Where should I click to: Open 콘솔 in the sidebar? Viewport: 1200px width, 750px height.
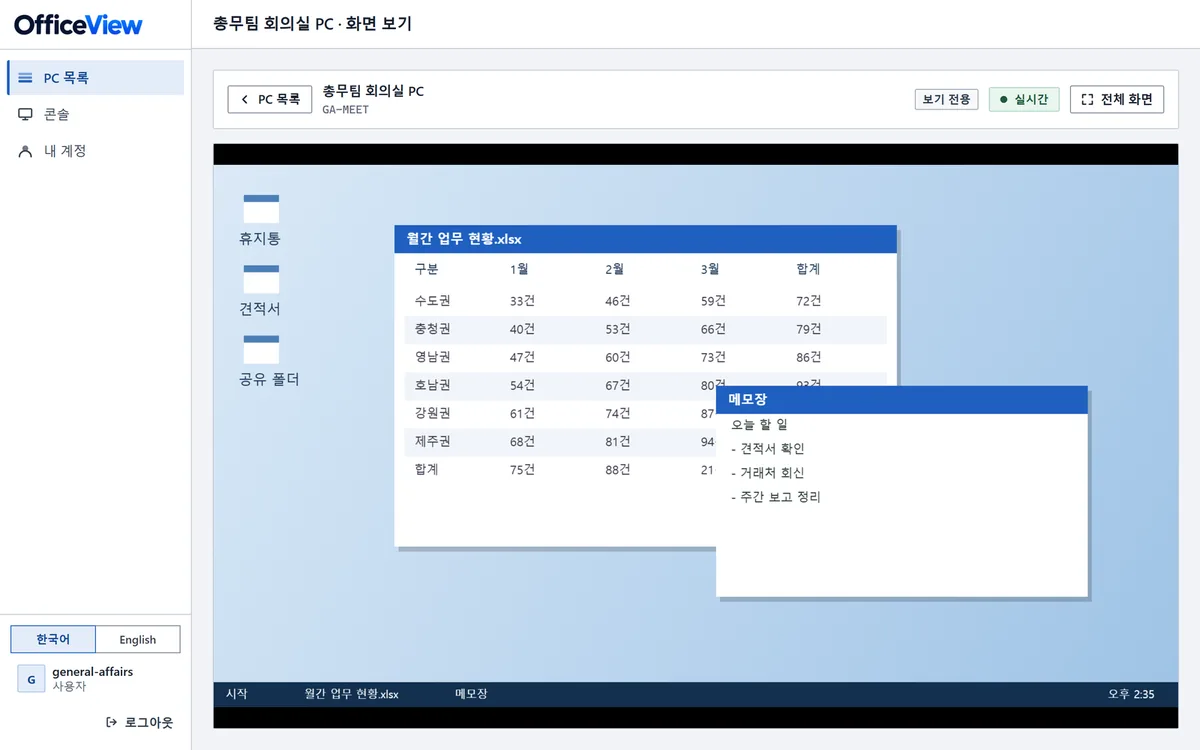95,115
